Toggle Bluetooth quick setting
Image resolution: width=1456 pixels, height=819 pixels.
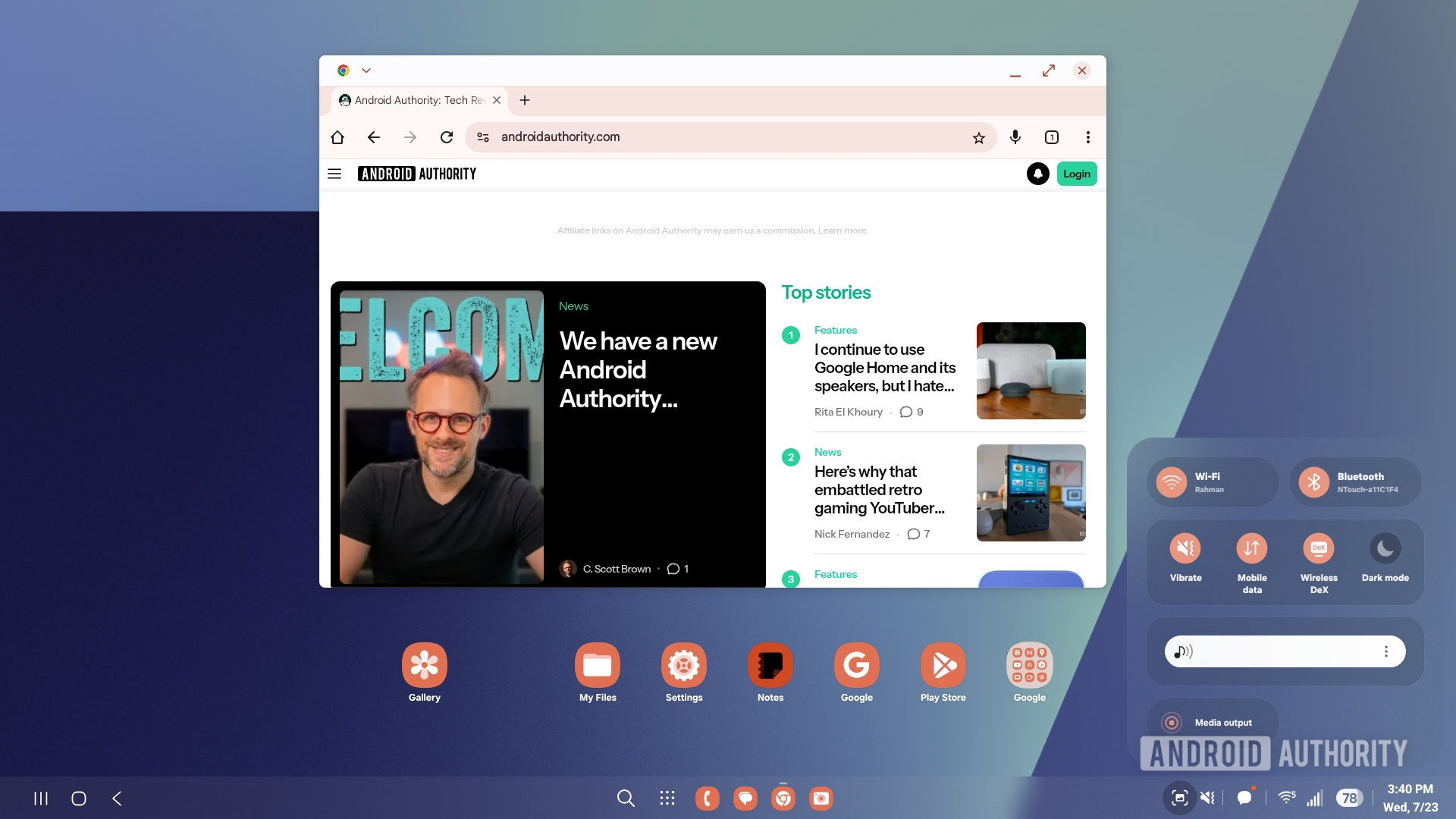(1314, 482)
